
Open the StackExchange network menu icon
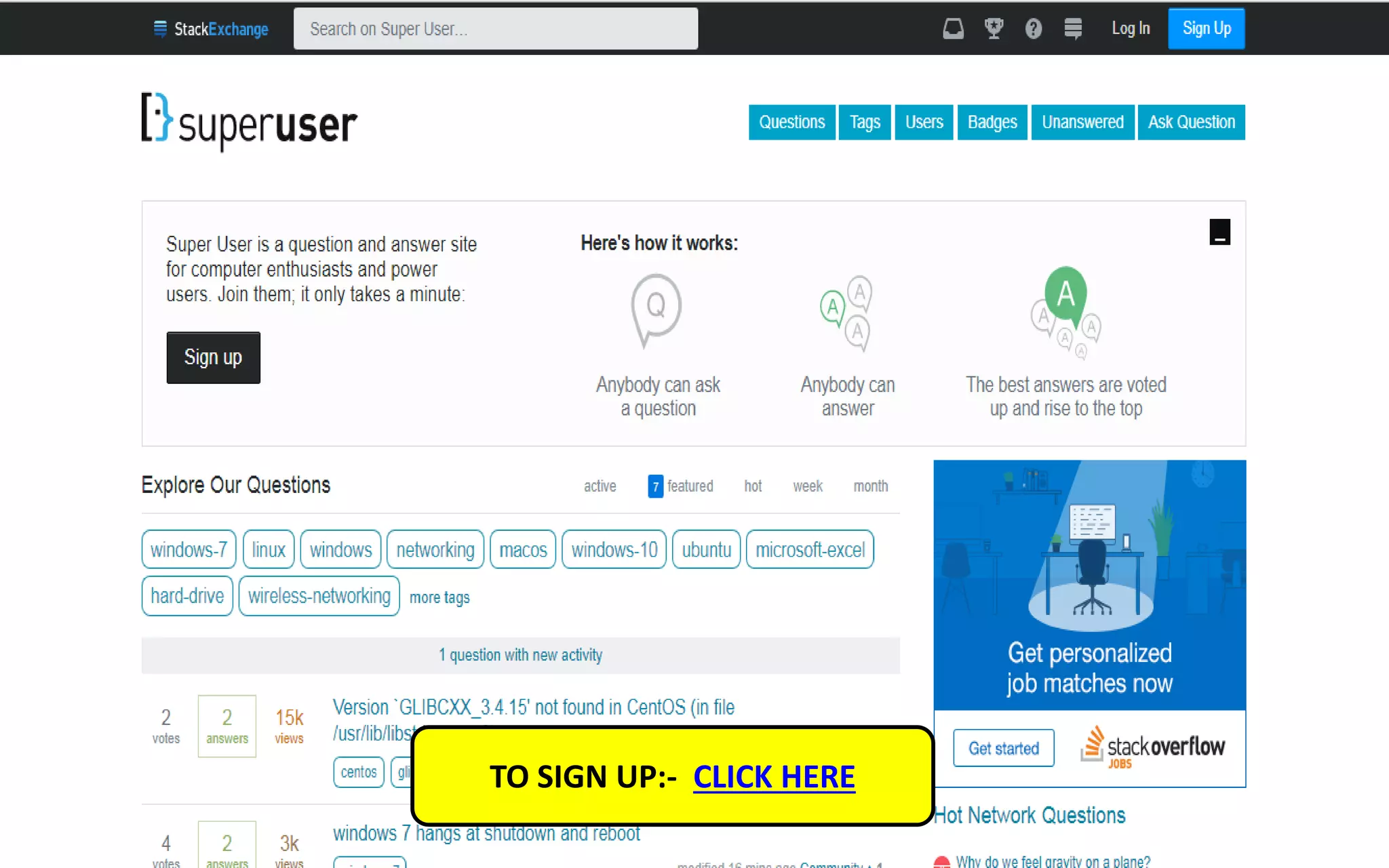tap(160, 28)
